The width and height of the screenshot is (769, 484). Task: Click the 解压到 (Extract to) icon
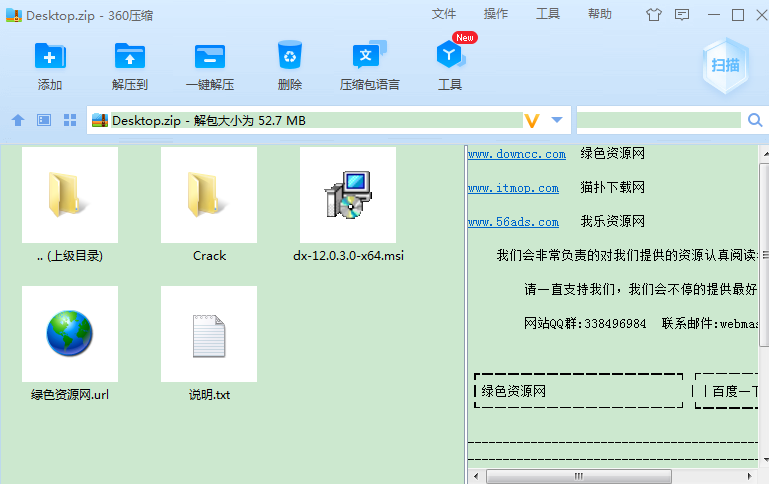(129, 56)
